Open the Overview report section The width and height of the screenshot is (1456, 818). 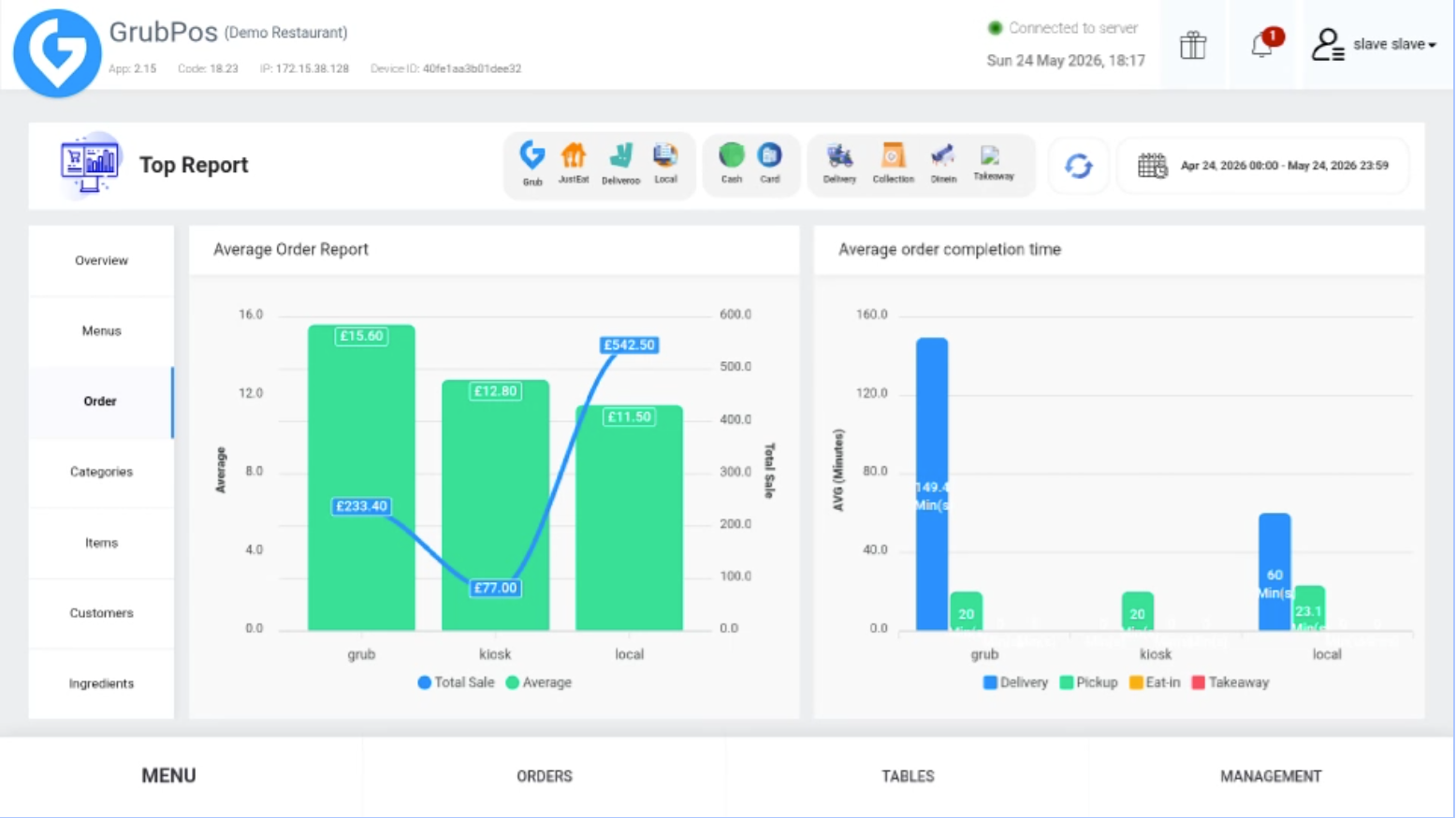pos(101,260)
